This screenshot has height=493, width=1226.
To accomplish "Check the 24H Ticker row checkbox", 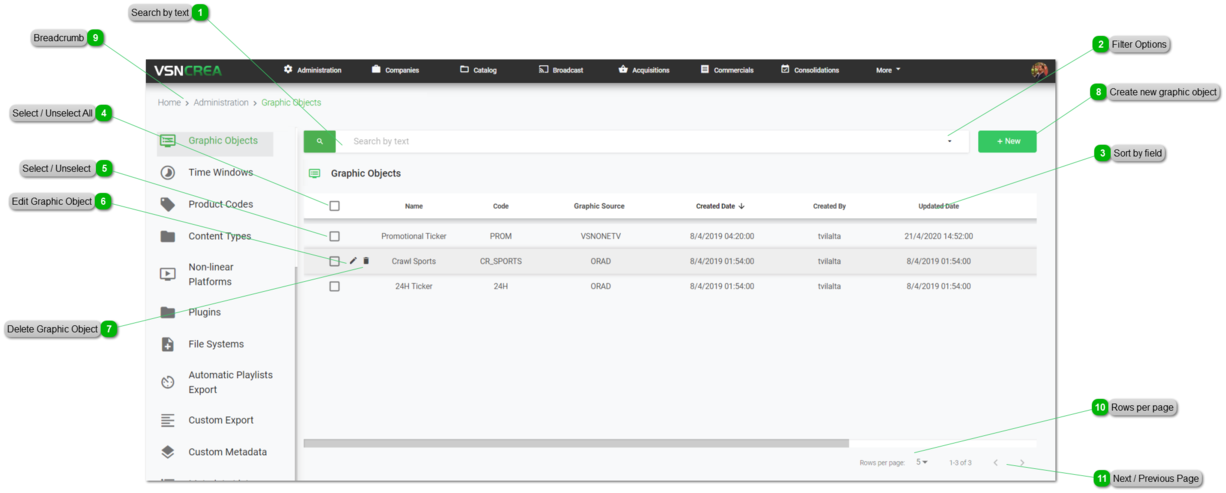I will [334, 286].
